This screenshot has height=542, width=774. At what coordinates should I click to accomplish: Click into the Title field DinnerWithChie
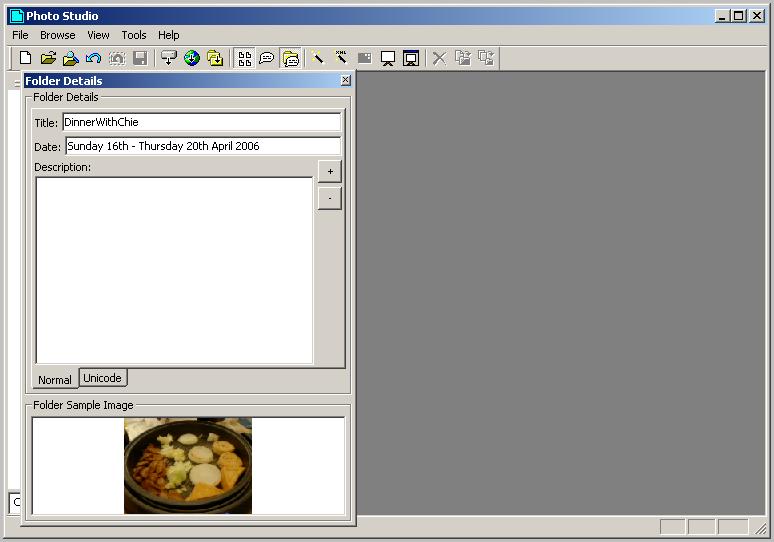click(x=202, y=122)
